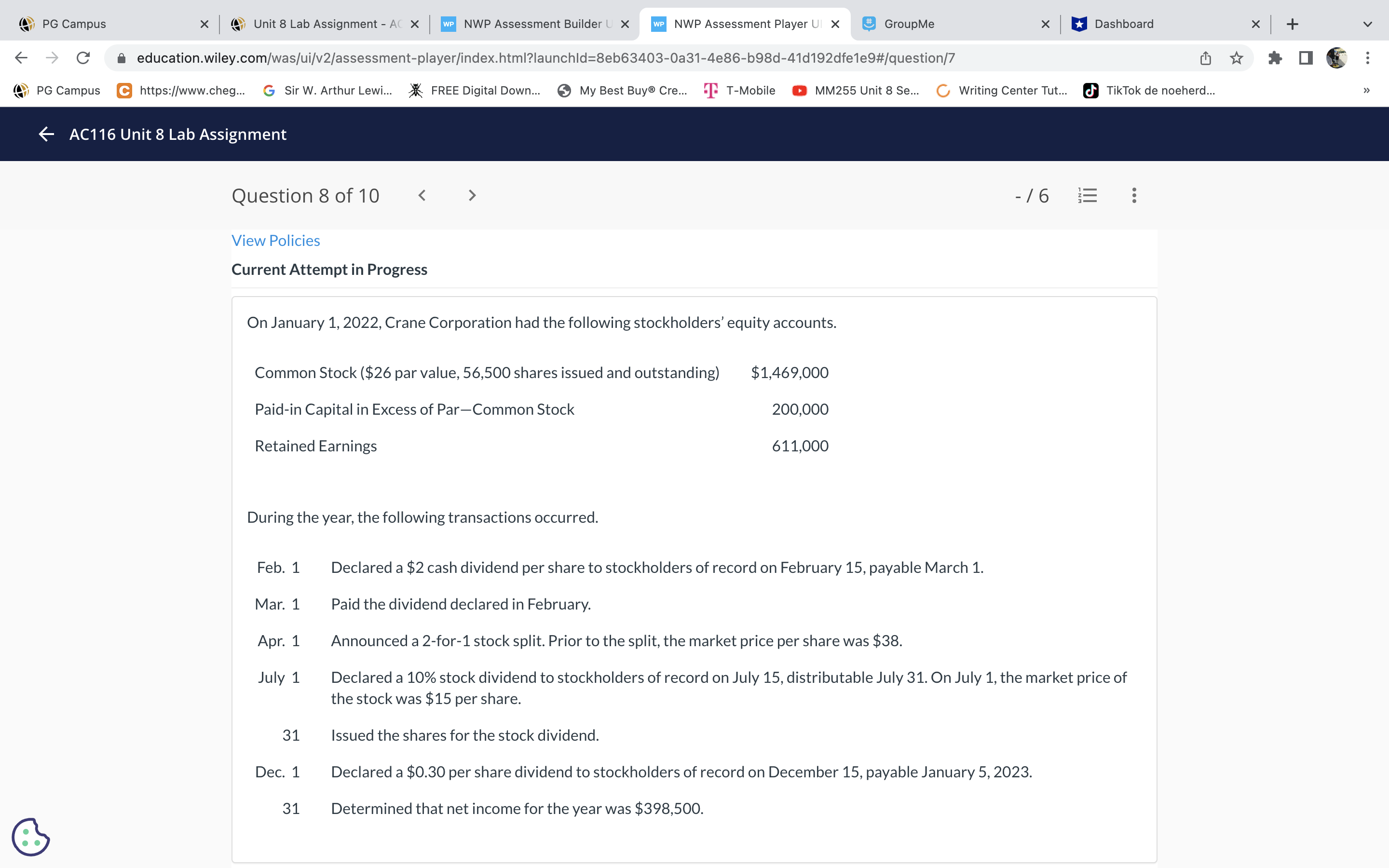Reload the current page
The image size is (1389, 868).
pyautogui.click(x=83, y=58)
